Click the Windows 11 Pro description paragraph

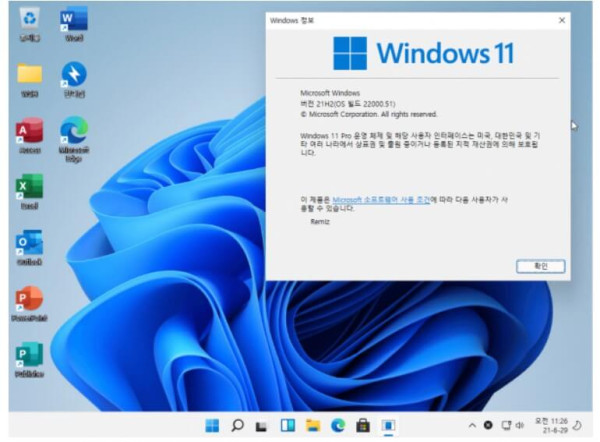(420, 144)
